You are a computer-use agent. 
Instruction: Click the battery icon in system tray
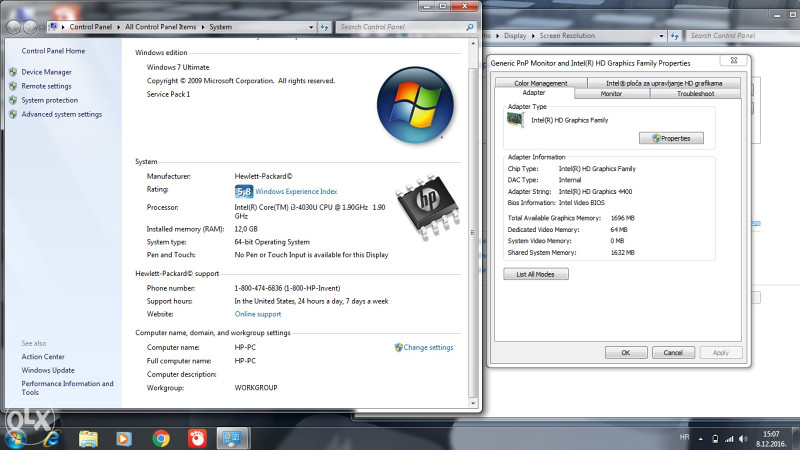coord(715,439)
